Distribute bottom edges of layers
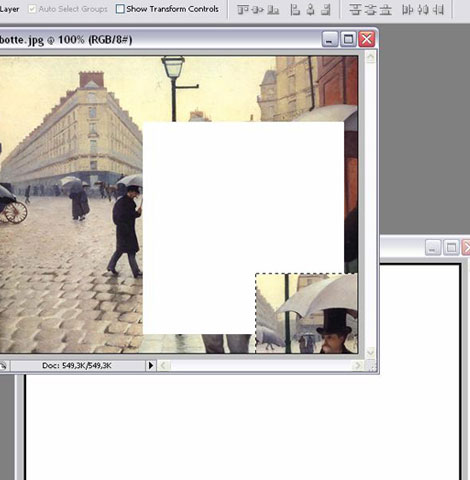Image resolution: width=470 pixels, height=480 pixels. coord(386,10)
